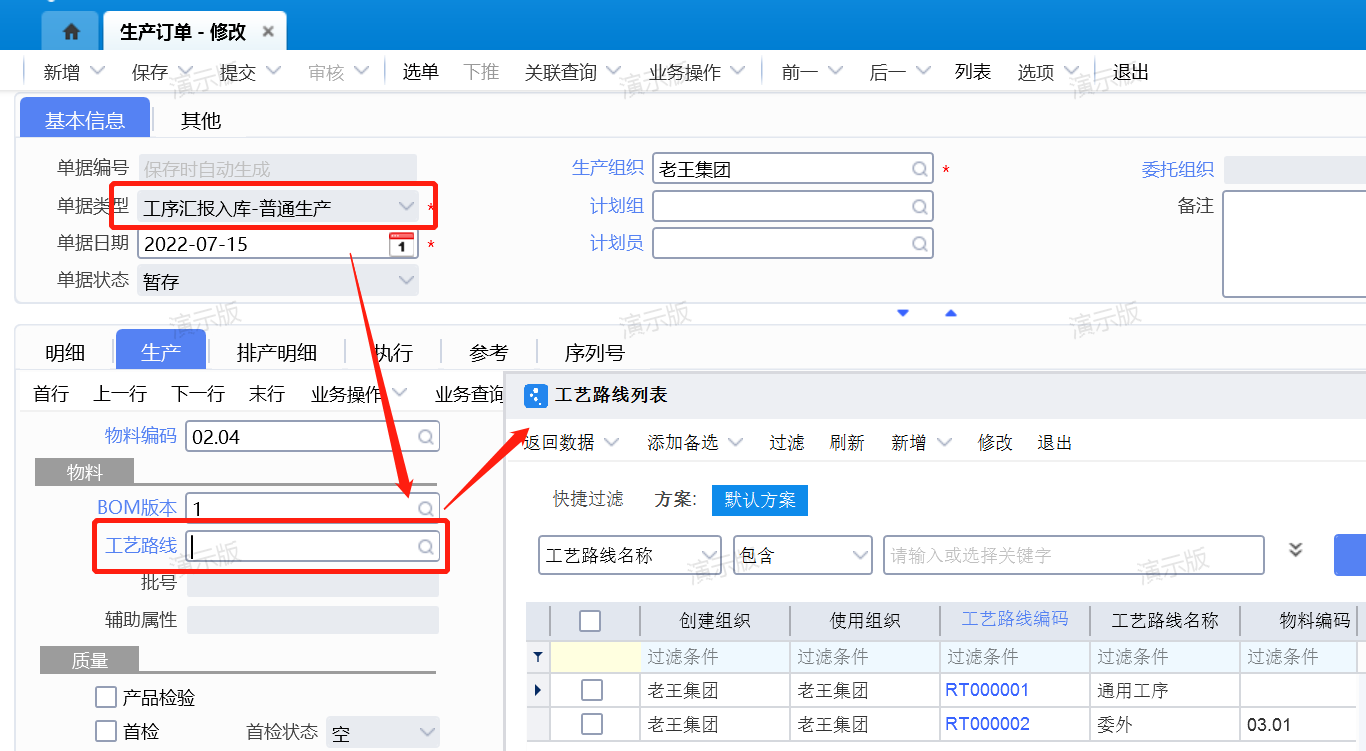Expand filter with double chevron icon
The image size is (1366, 751).
pos(1296,550)
